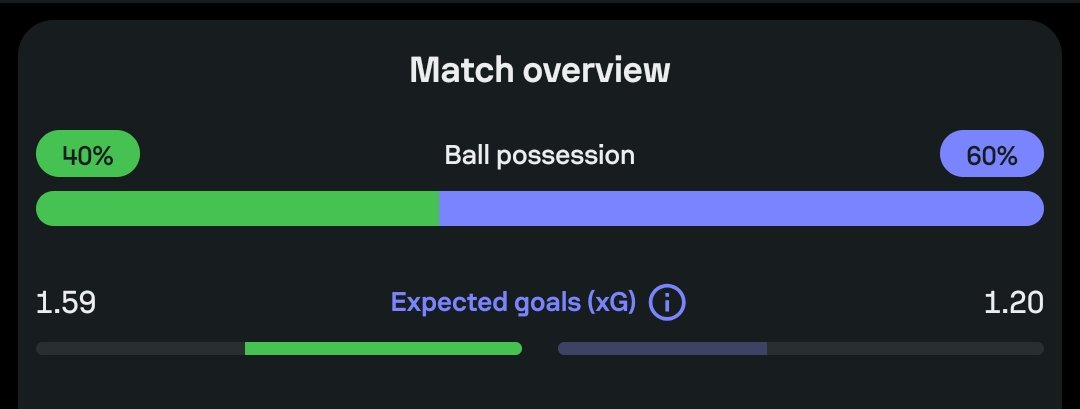Click the rounded right tip of green xG bar
Image resolution: width=1080 pixels, height=409 pixels.
[517, 348]
